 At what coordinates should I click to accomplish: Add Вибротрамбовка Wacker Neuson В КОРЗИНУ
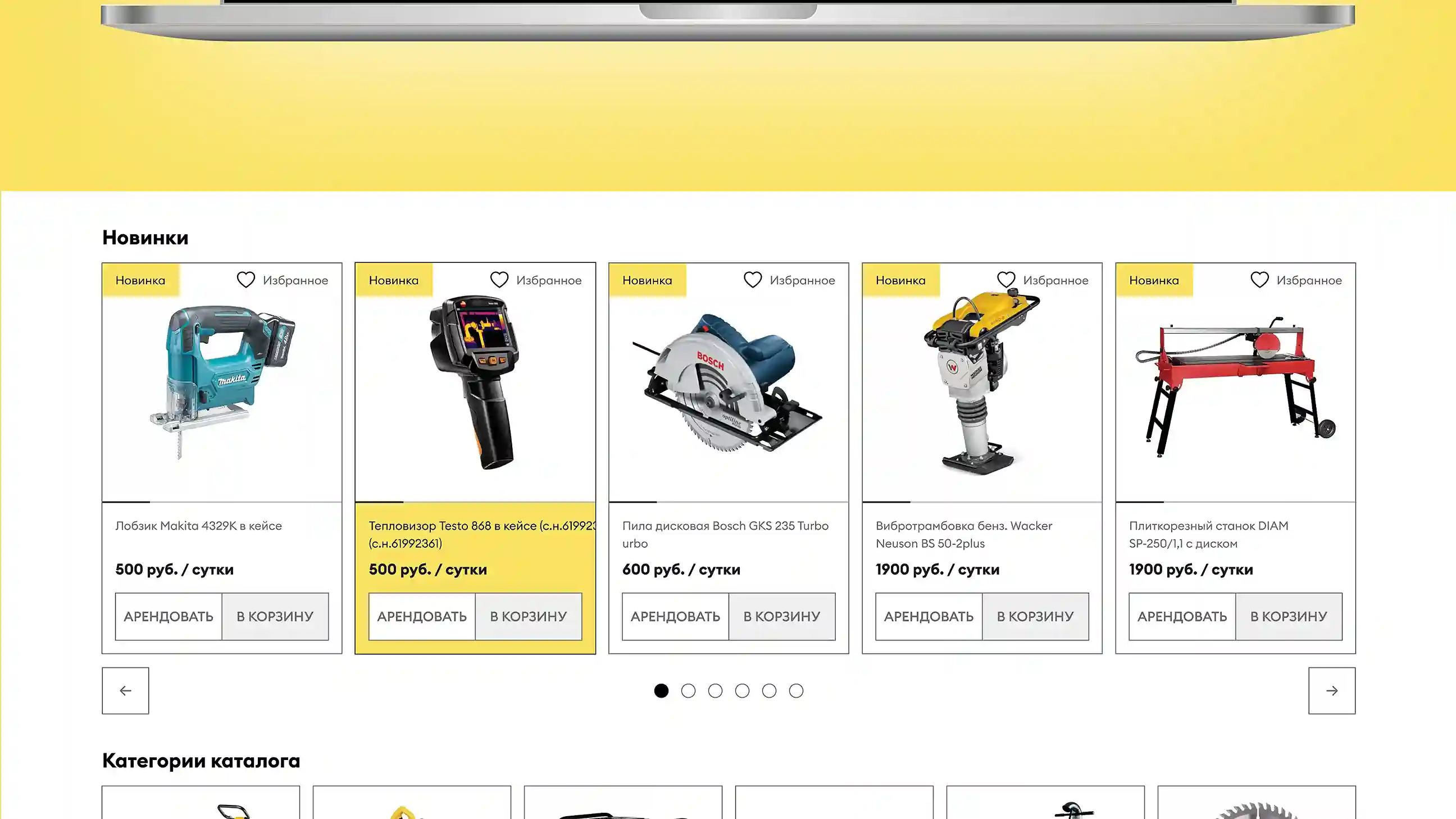(x=1035, y=617)
